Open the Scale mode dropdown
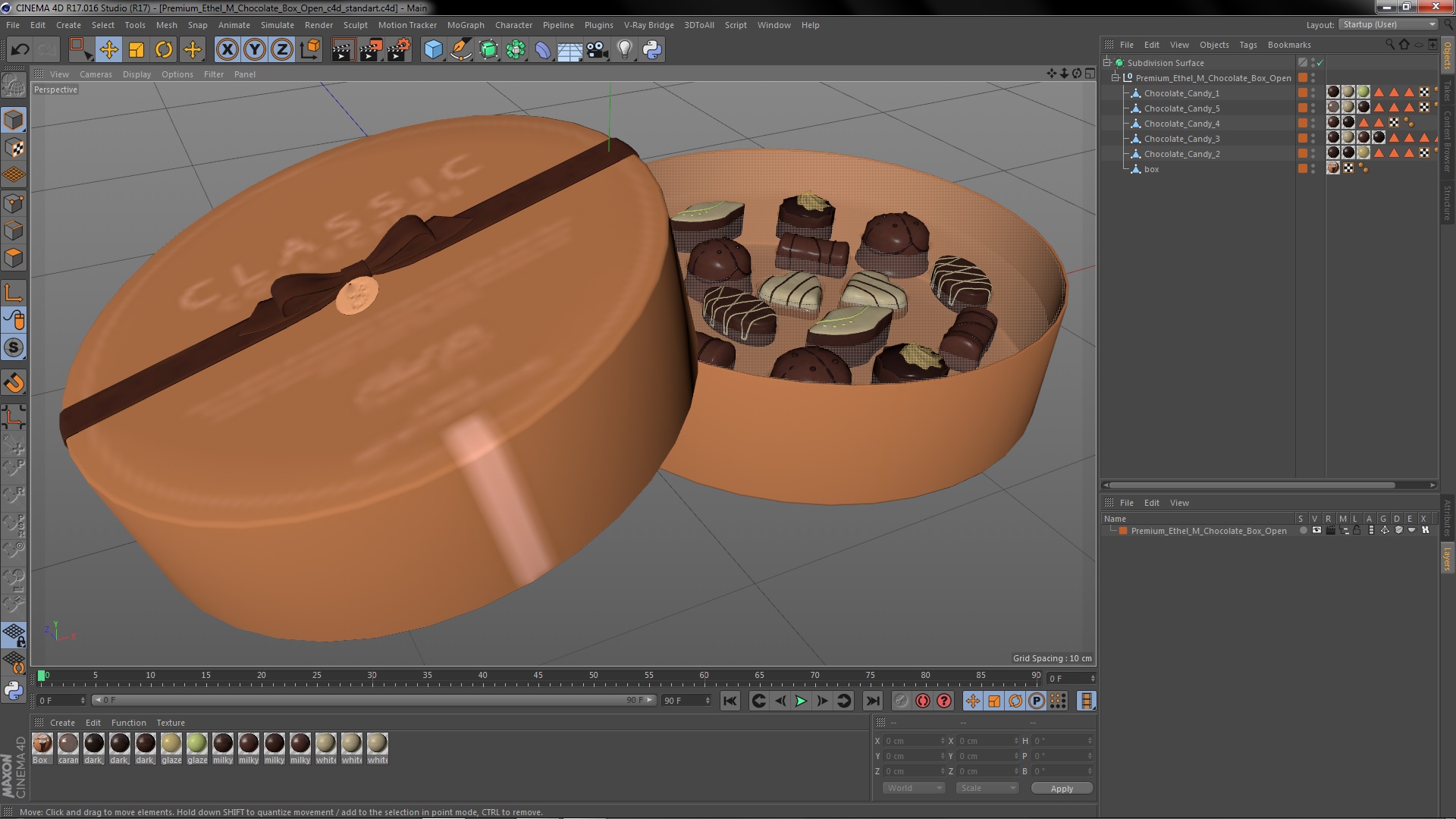This screenshot has height=819, width=1456. point(987,789)
